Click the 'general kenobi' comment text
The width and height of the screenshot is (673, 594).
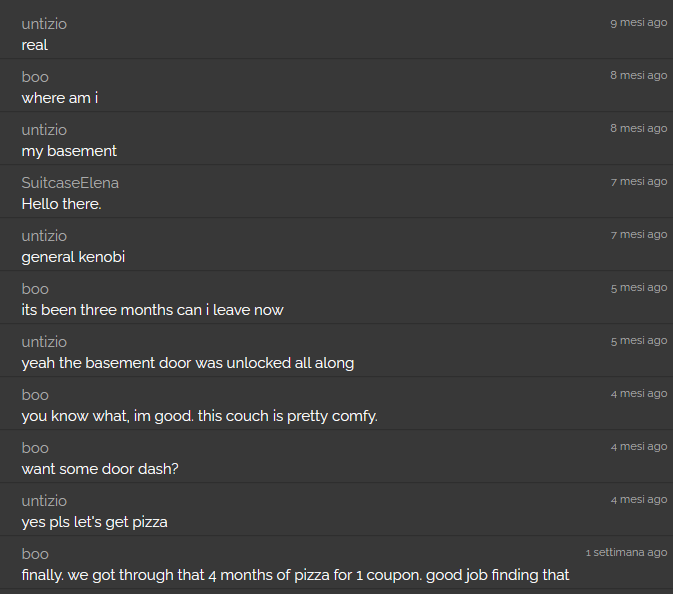73,257
